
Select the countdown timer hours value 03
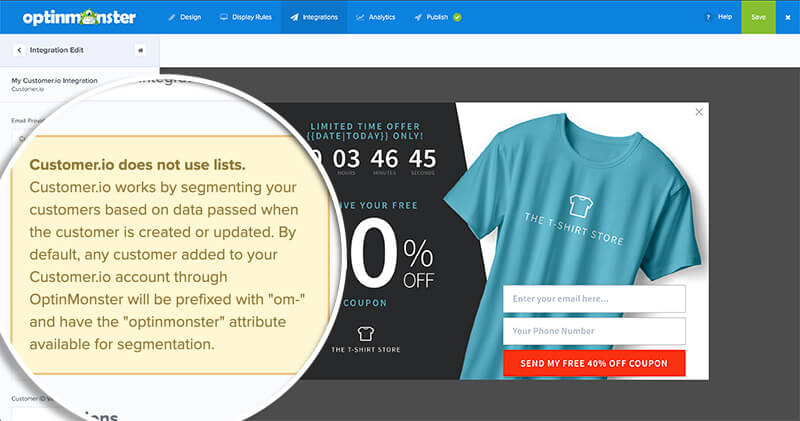point(346,159)
